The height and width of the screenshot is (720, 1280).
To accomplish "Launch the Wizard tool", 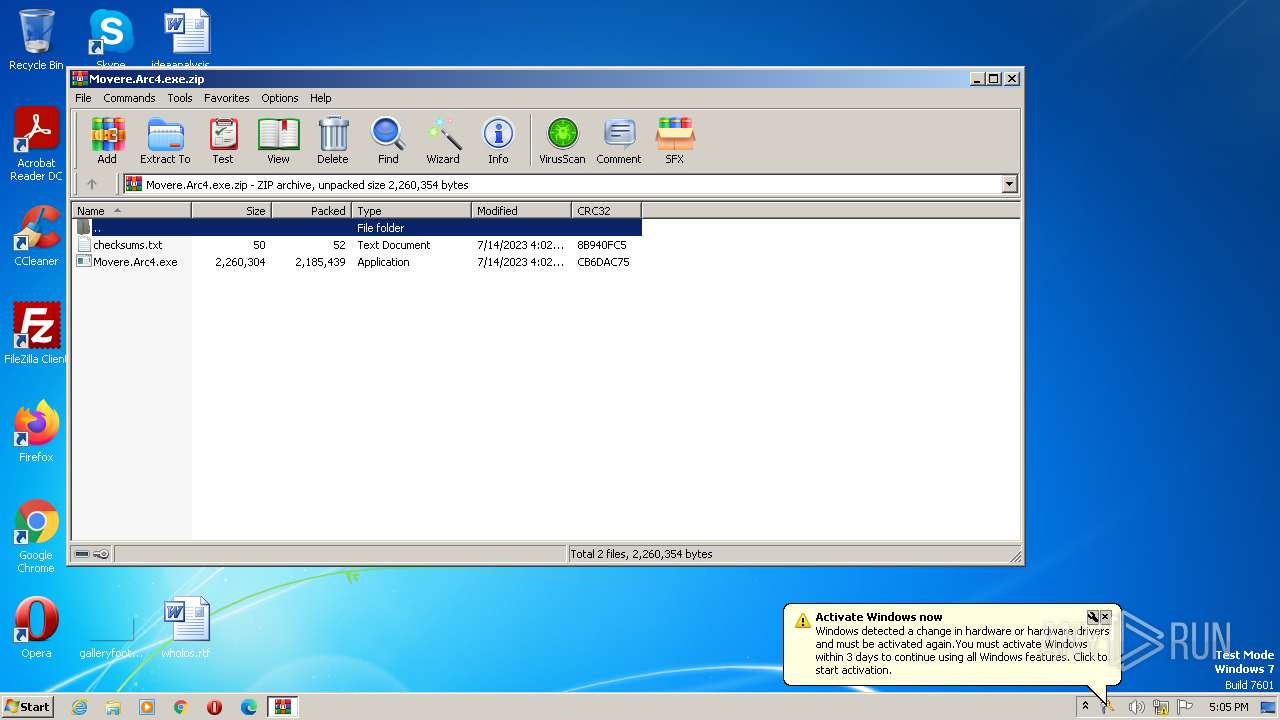I will [443, 140].
